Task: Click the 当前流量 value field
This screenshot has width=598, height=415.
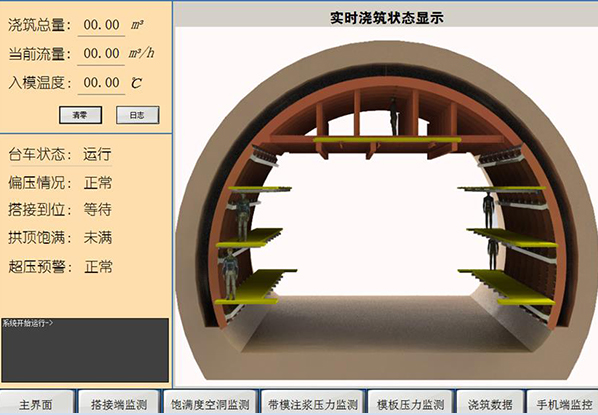Action: pos(101,54)
